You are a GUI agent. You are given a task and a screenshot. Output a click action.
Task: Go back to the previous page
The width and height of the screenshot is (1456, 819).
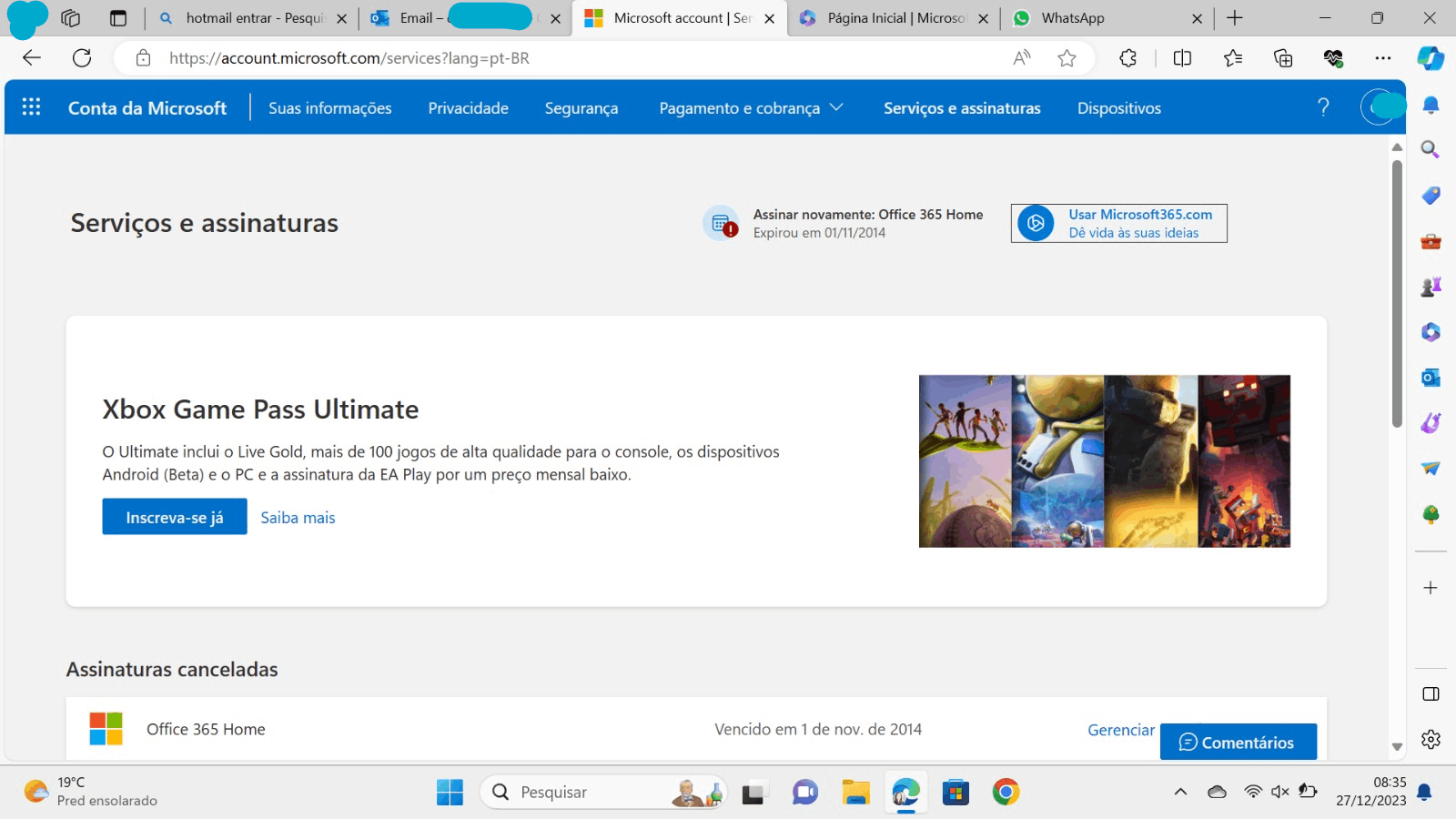tap(32, 58)
